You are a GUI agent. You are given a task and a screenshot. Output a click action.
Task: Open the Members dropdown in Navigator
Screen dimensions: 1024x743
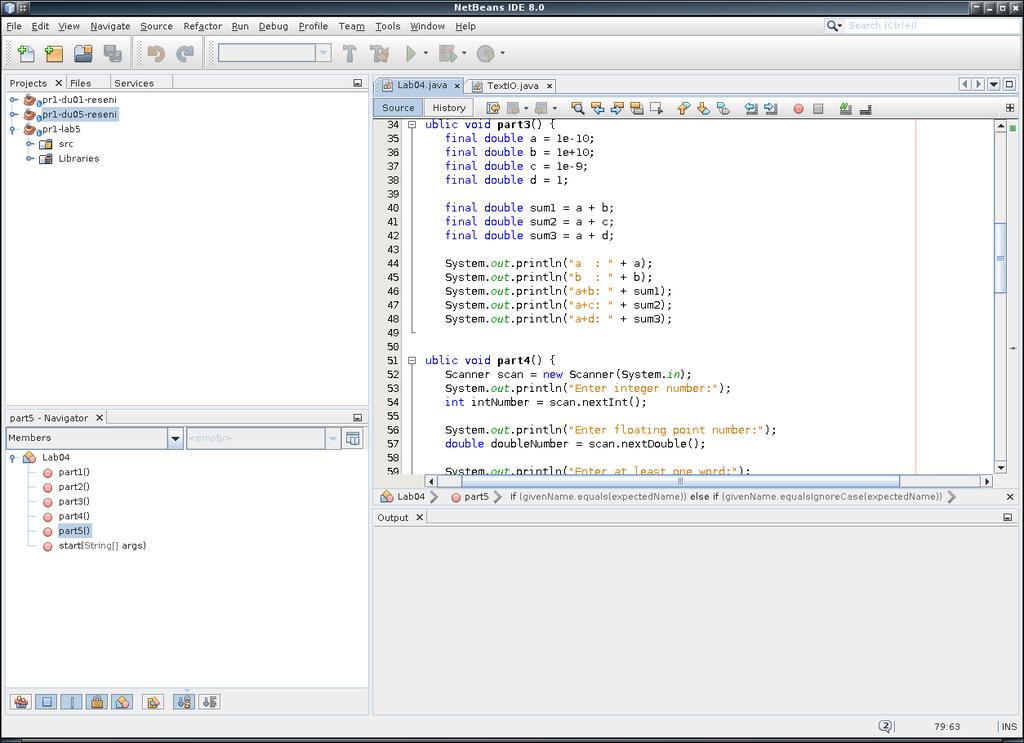(174, 438)
